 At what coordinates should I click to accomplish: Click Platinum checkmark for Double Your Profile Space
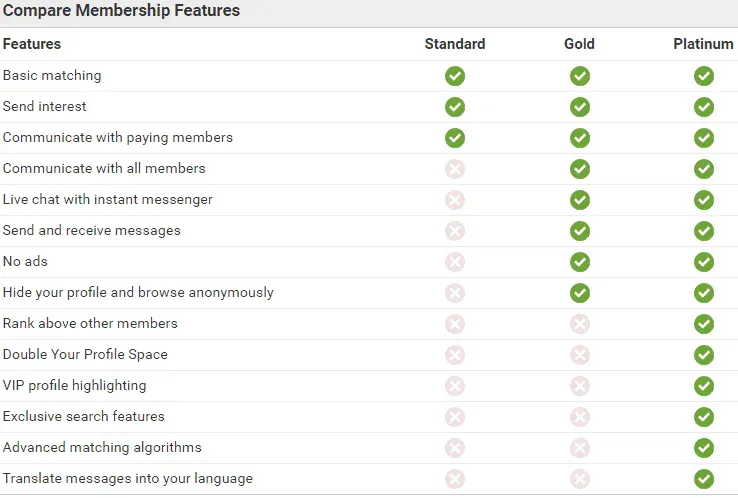pos(704,355)
